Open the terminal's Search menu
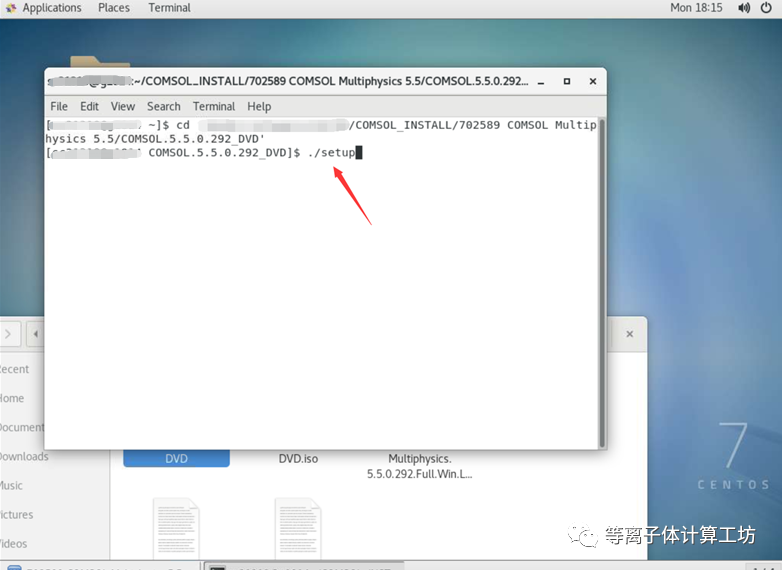The width and height of the screenshot is (782, 570). tap(164, 106)
